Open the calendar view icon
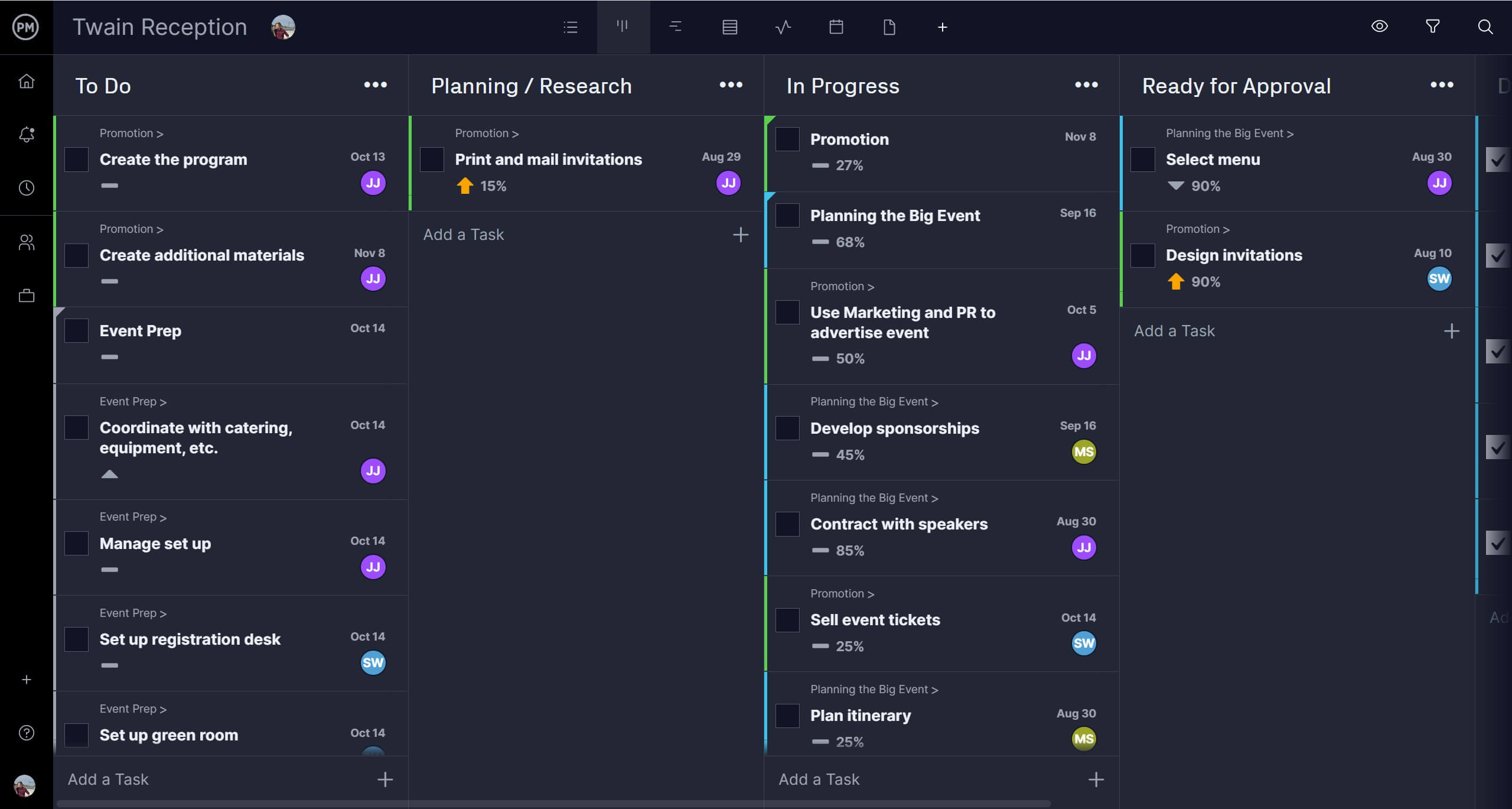Screen dimensions: 1512x809 [836, 27]
